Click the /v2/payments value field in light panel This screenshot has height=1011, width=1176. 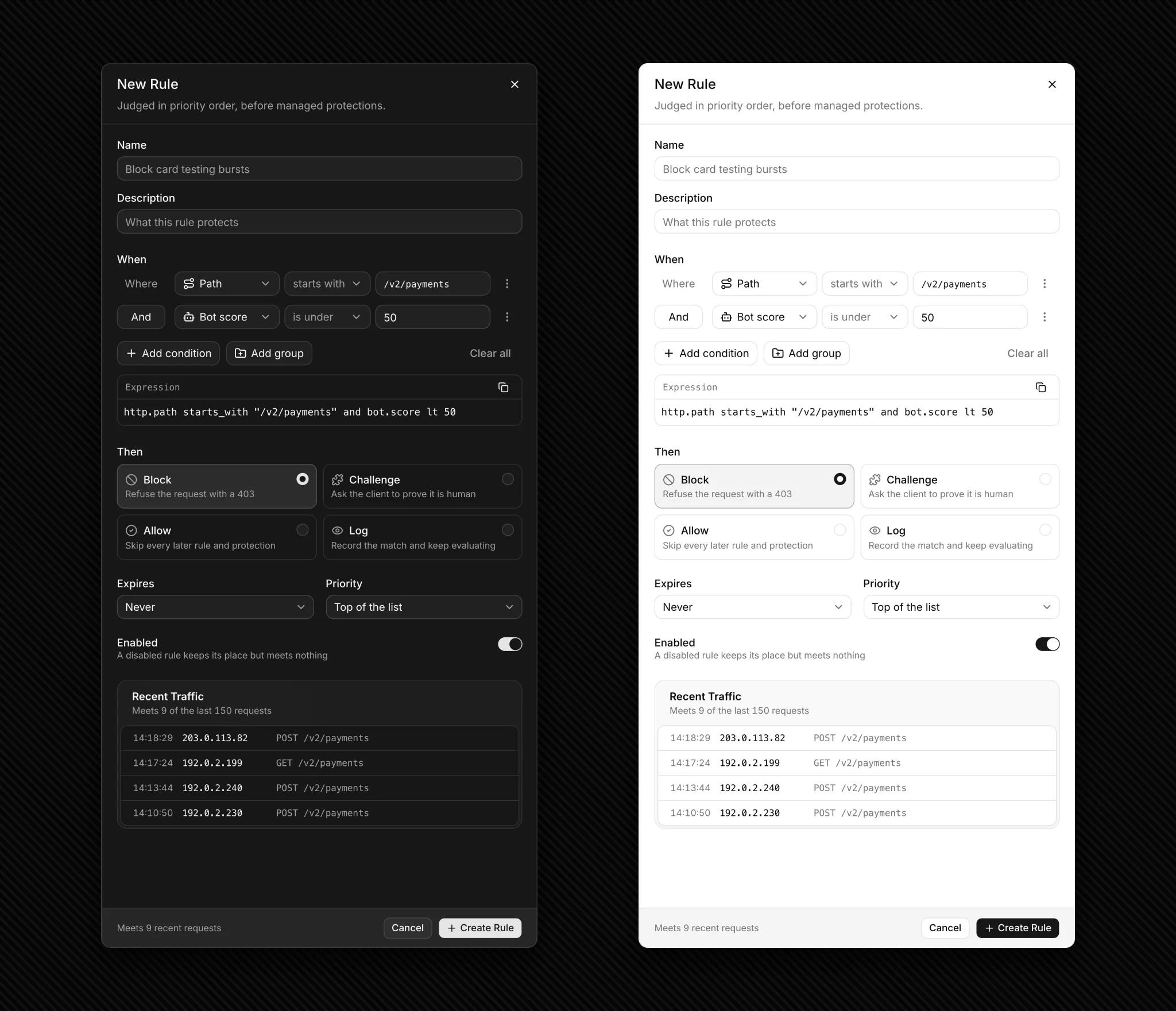coord(970,284)
